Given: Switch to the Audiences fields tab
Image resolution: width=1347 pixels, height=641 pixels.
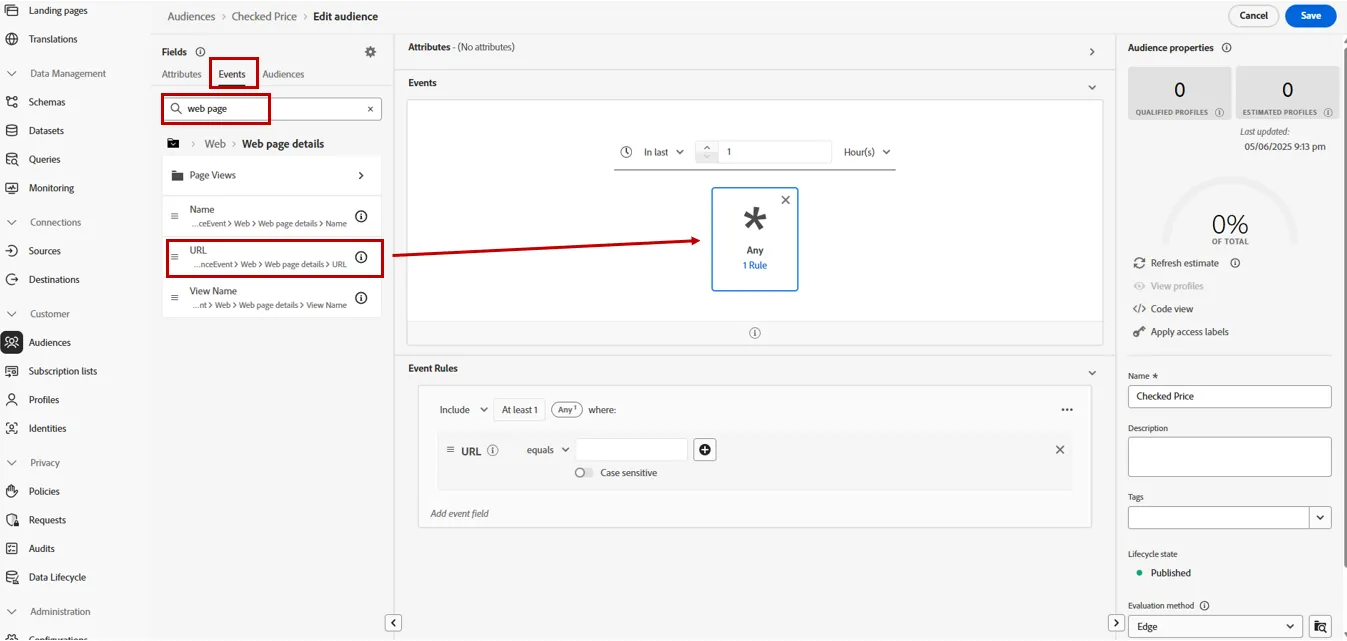Looking at the screenshot, I should [x=283, y=74].
